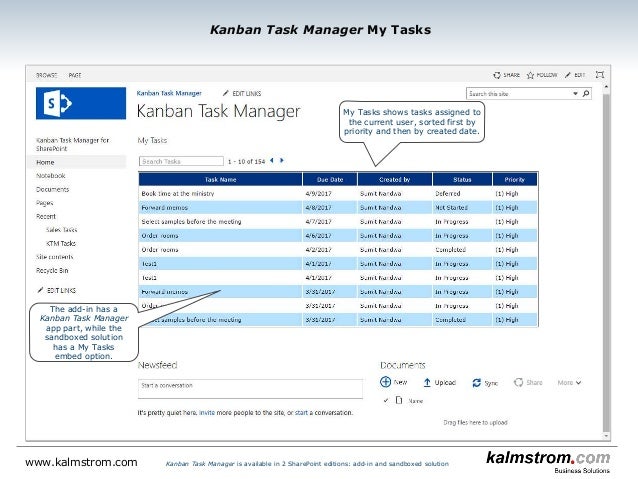Click the Sync icon in Documents
This screenshot has width=638, height=479.
pos(476,383)
